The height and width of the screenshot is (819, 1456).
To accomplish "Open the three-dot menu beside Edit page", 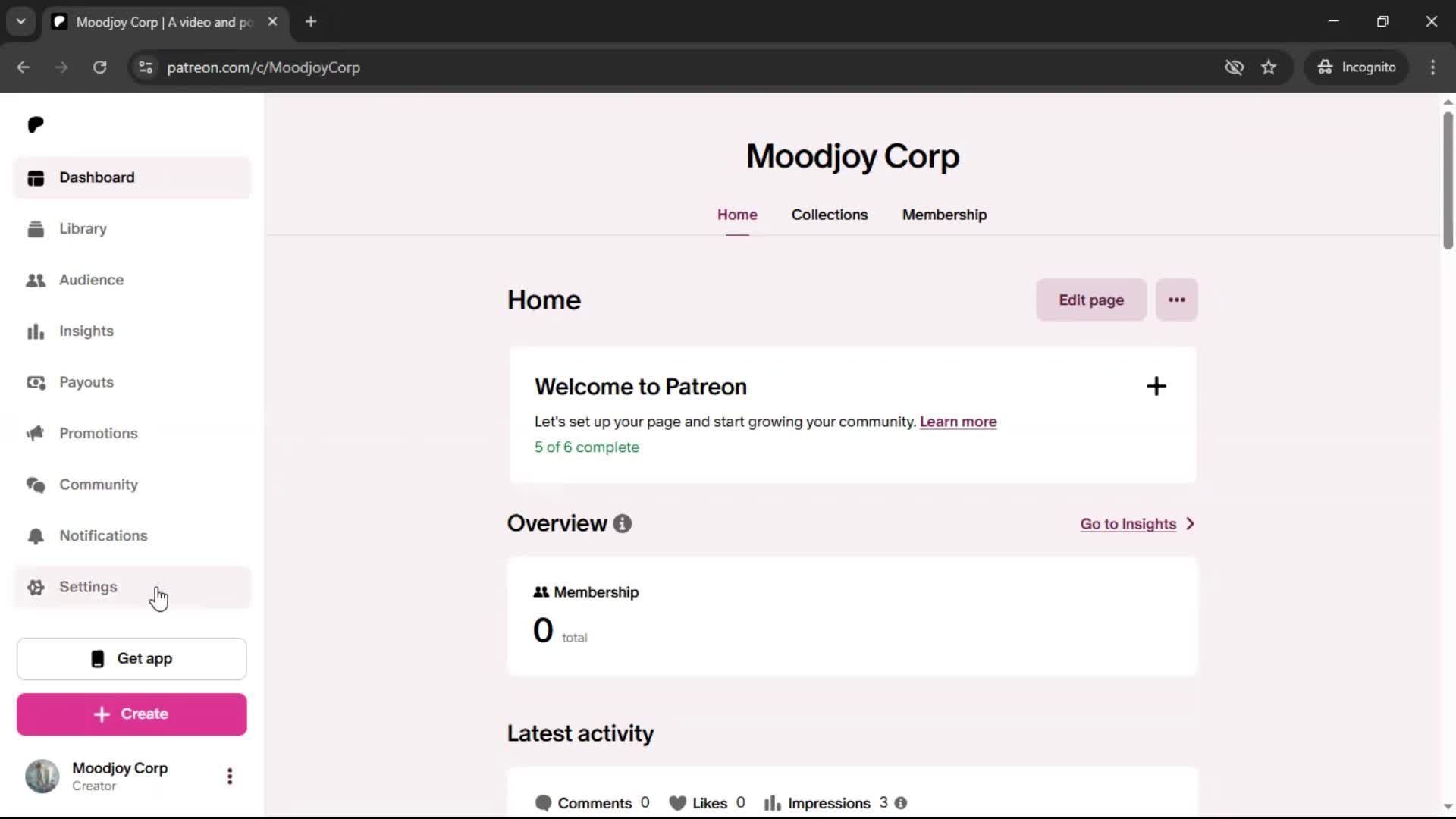I will click(x=1176, y=300).
